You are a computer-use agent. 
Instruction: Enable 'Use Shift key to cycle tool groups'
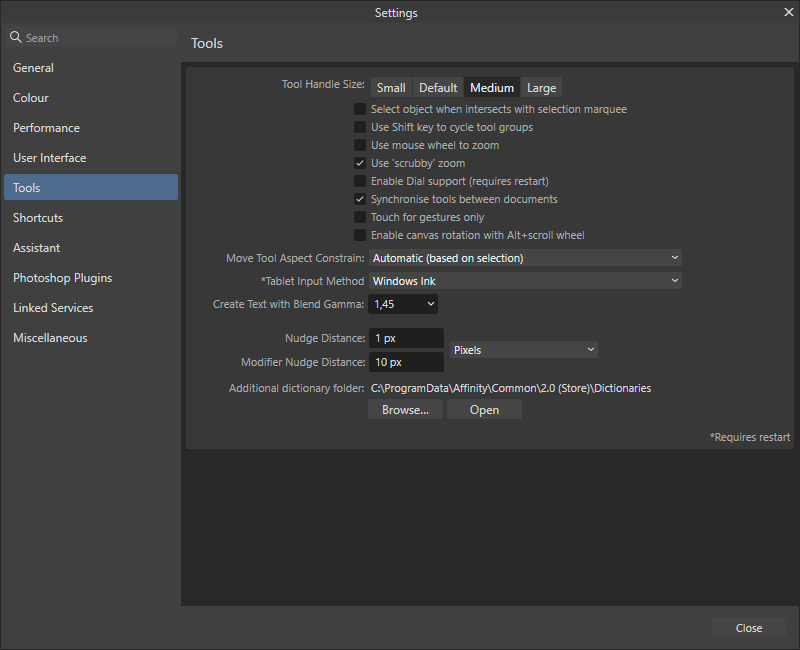360,127
